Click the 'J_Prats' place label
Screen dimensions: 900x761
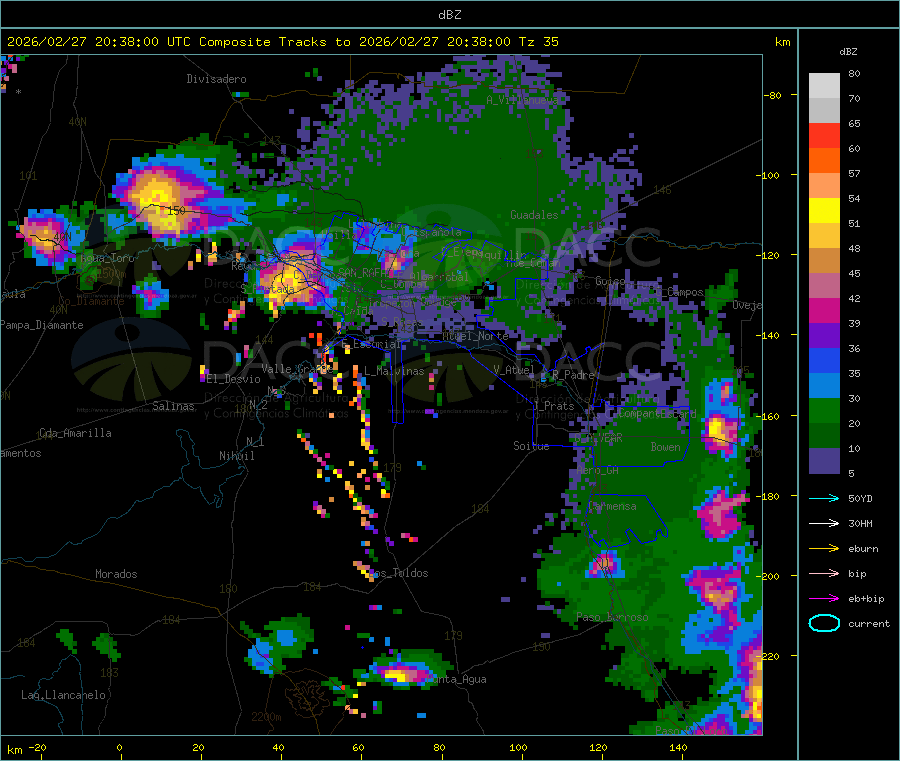coord(554,406)
